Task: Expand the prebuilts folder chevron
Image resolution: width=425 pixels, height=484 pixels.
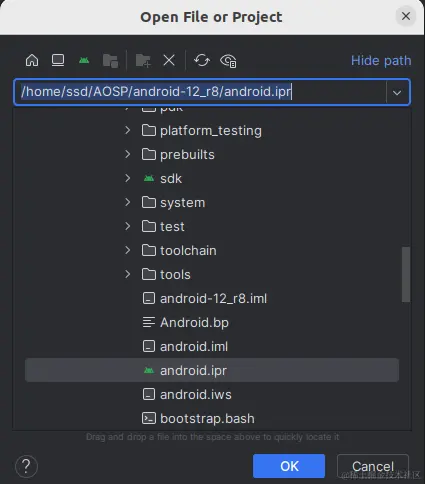Action: tap(128, 154)
